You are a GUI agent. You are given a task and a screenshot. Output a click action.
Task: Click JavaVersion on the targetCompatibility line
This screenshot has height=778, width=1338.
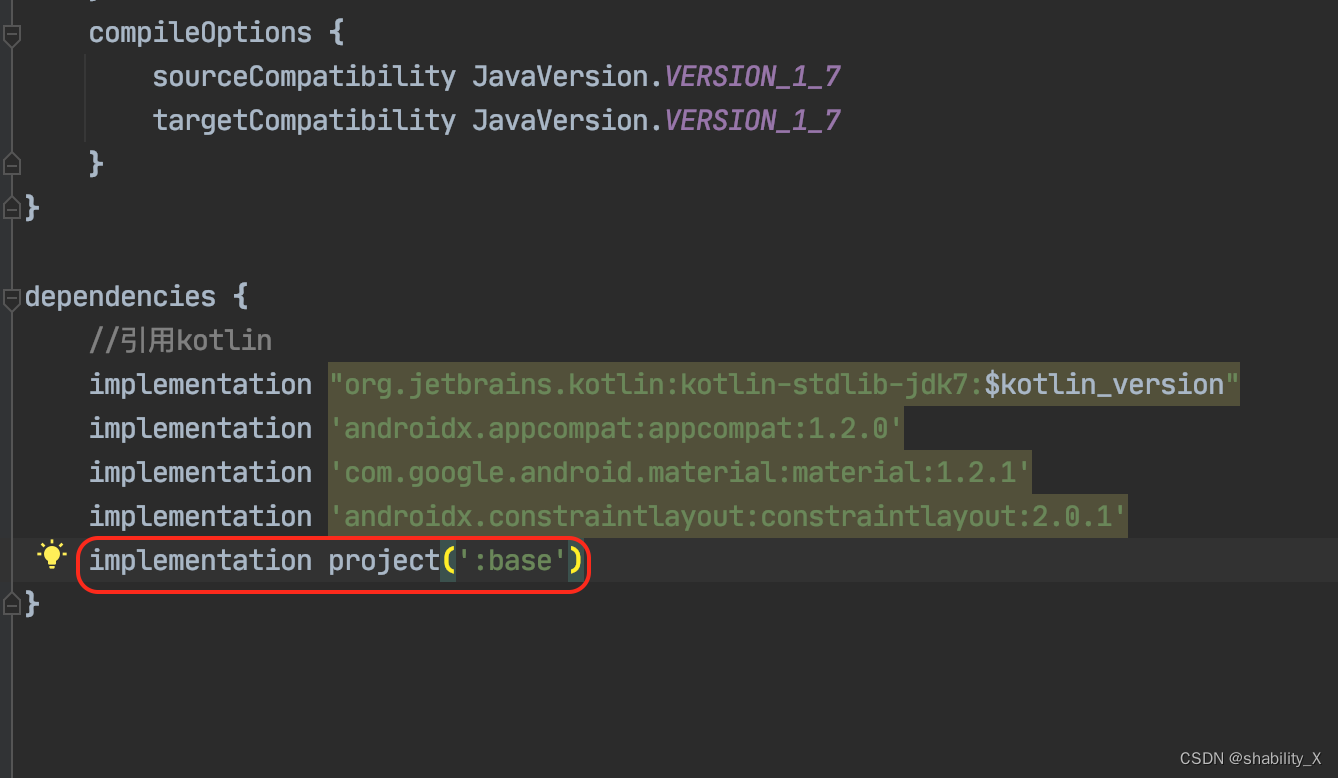[x=560, y=120]
